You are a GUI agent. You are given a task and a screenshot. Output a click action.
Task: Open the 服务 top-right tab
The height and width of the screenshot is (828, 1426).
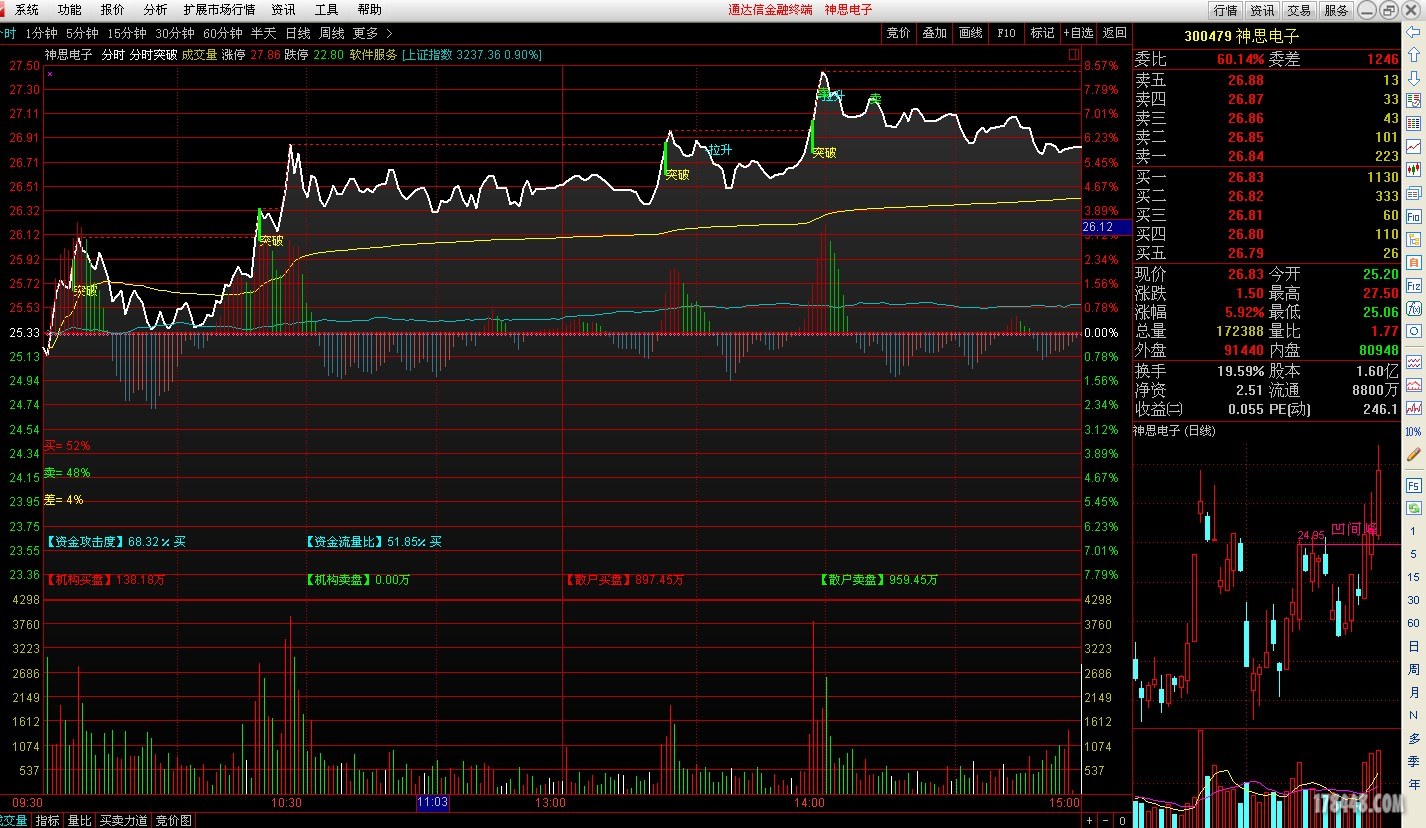(x=1336, y=10)
